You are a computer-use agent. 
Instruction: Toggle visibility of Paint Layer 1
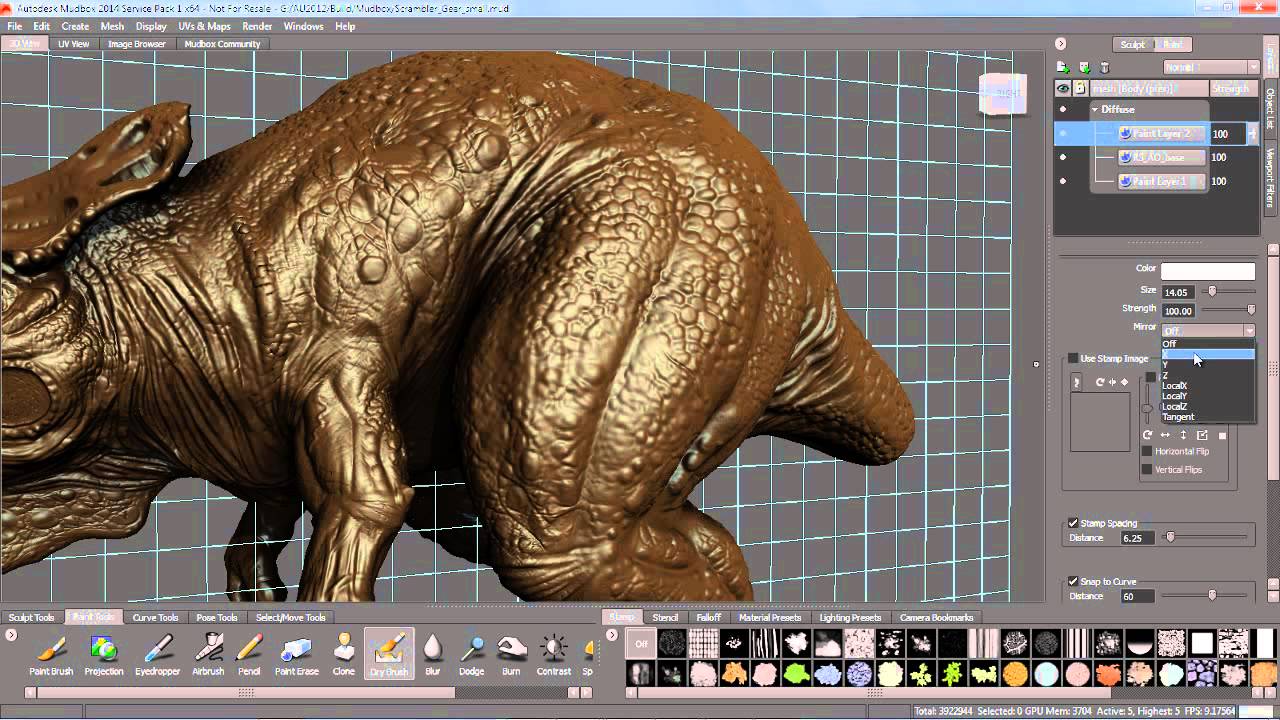click(1063, 181)
